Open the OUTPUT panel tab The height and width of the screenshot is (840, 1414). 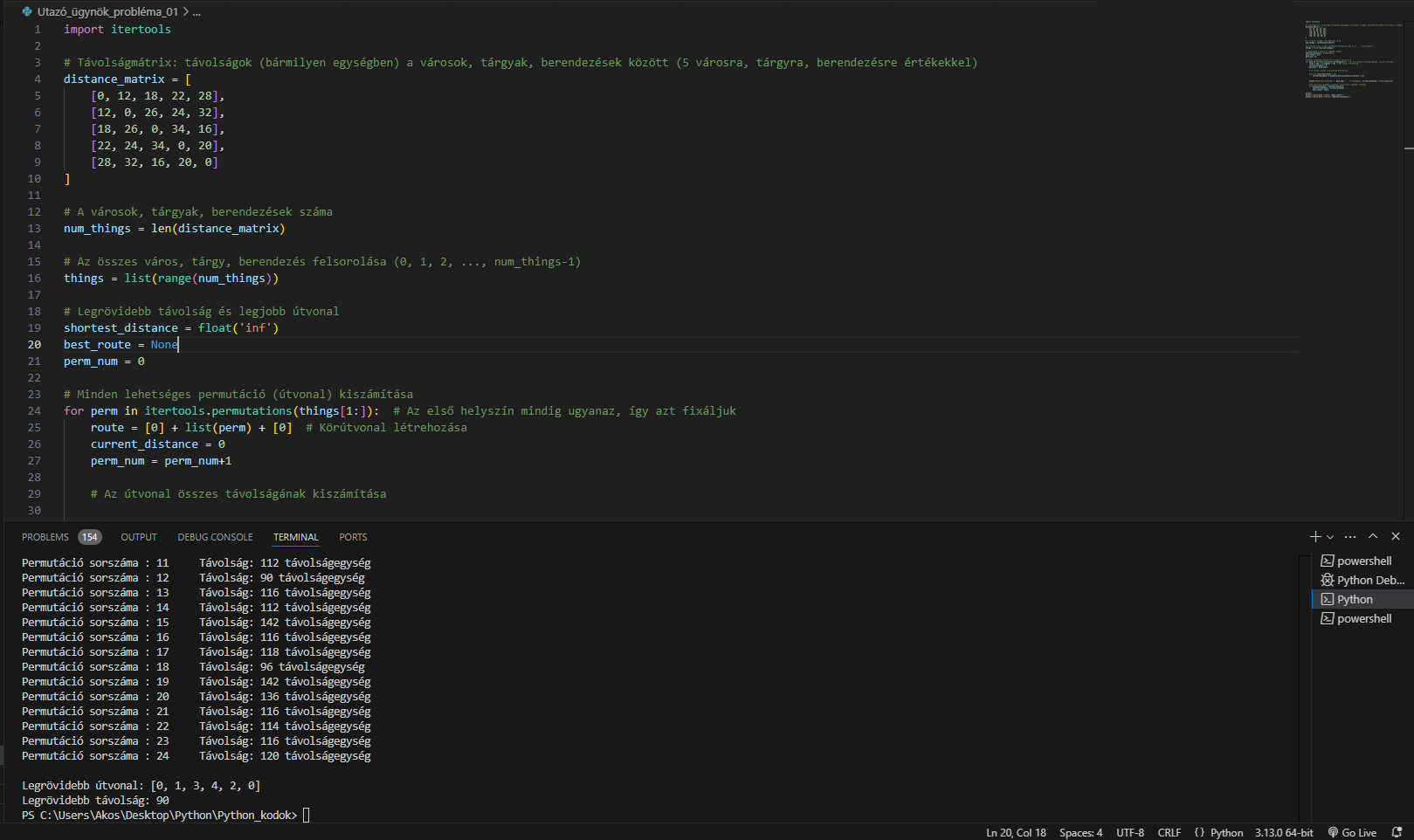click(x=139, y=537)
